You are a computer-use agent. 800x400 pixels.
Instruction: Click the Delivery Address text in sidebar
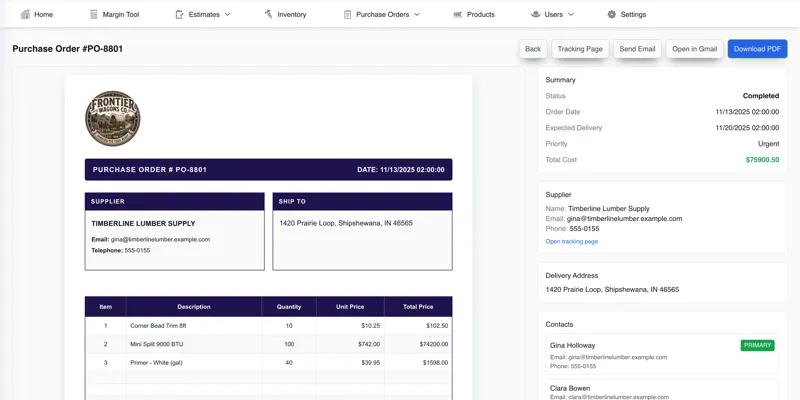(x=612, y=289)
